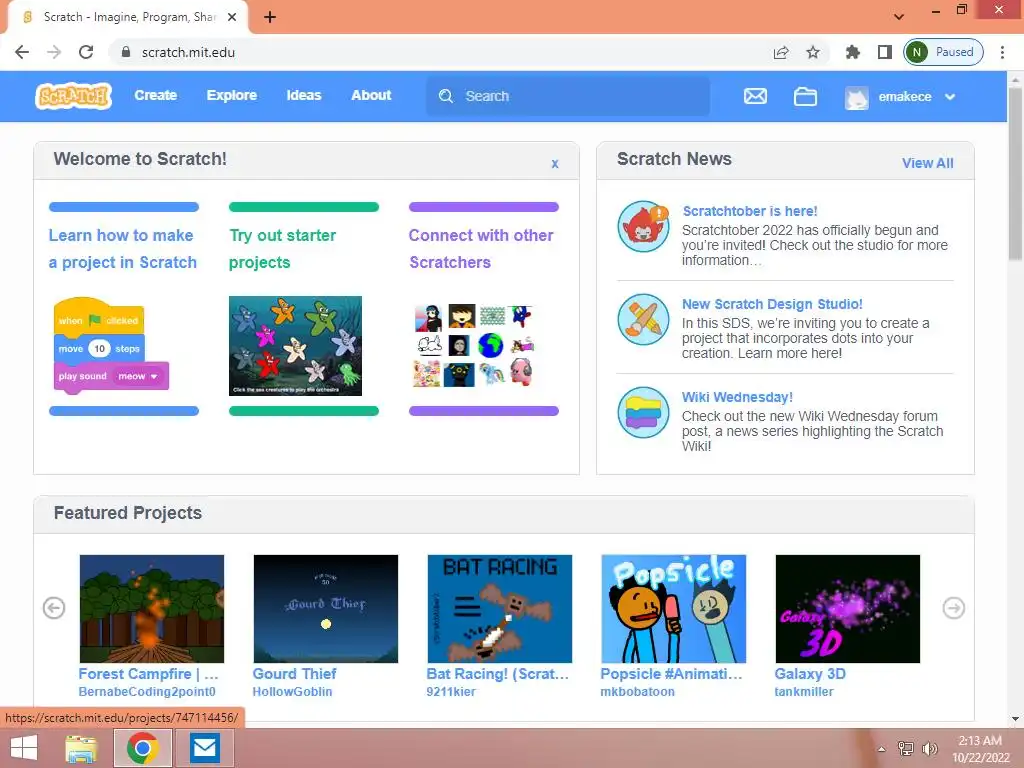Image resolution: width=1024 pixels, height=768 pixels.
Task: Open New Scratch Design Studio! headline
Action: click(x=772, y=304)
